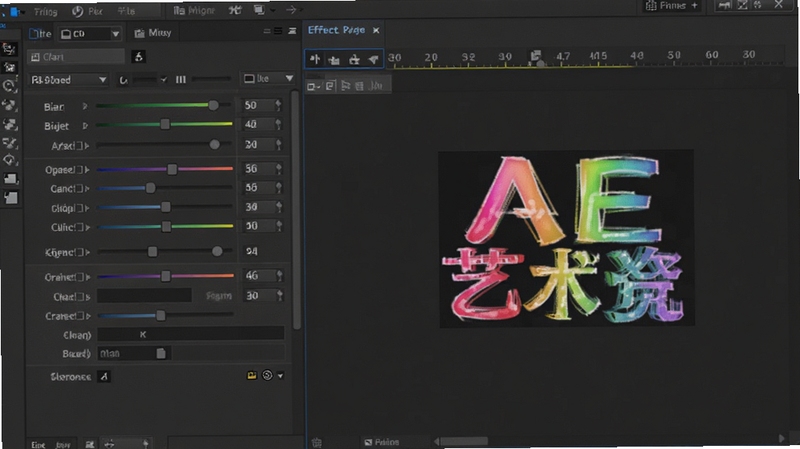
Task: Toggle the checkbox beside the Cramet label
Action: 80,316
